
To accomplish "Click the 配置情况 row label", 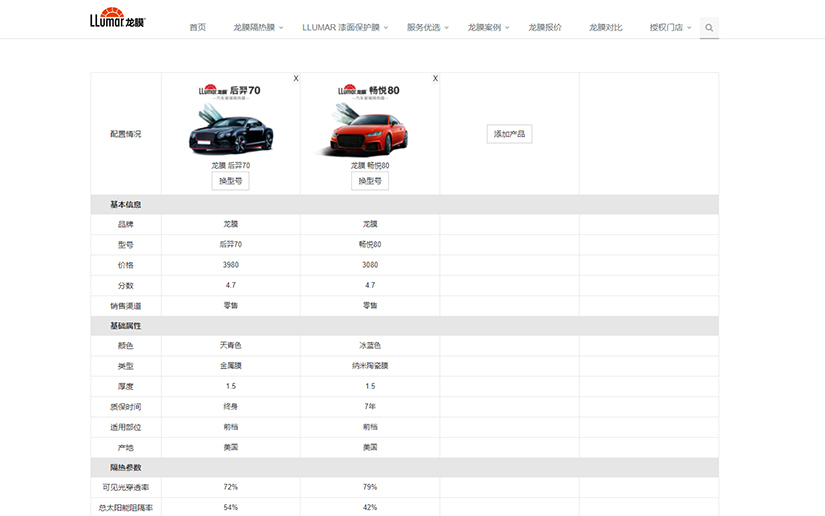I will (125, 134).
